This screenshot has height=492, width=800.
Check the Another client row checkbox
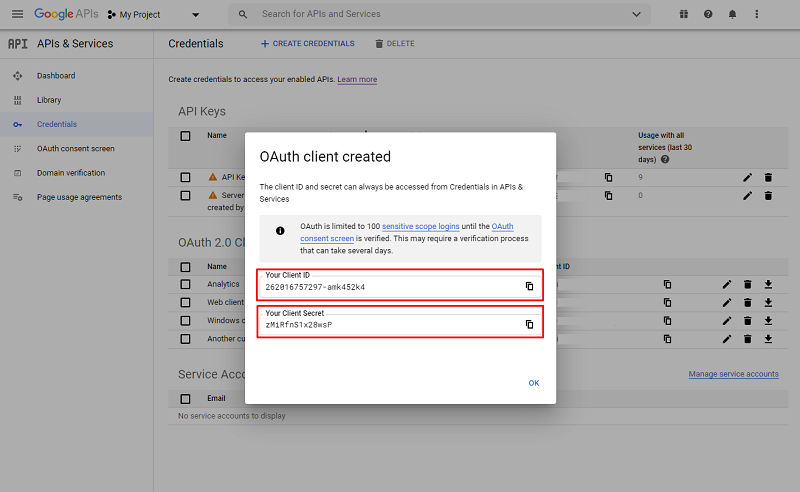coord(185,339)
